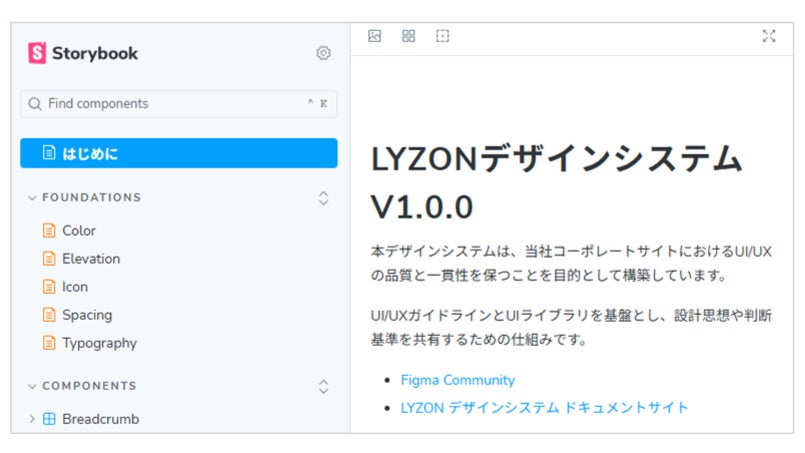Click the document icon beside Elevation
This screenshot has height=453, width=805.
pyautogui.click(x=49, y=259)
